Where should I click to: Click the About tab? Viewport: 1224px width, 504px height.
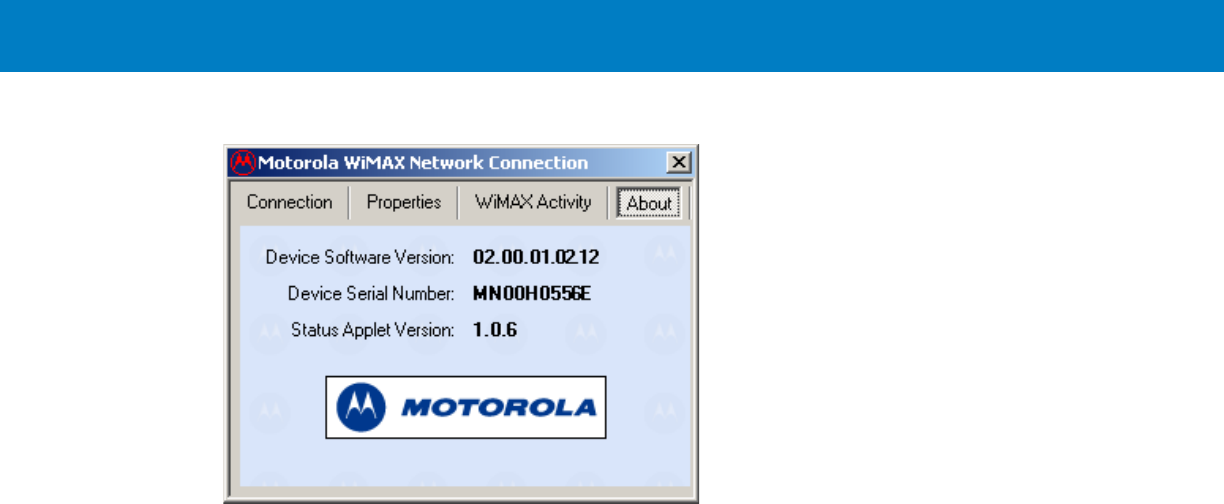[x=649, y=203]
